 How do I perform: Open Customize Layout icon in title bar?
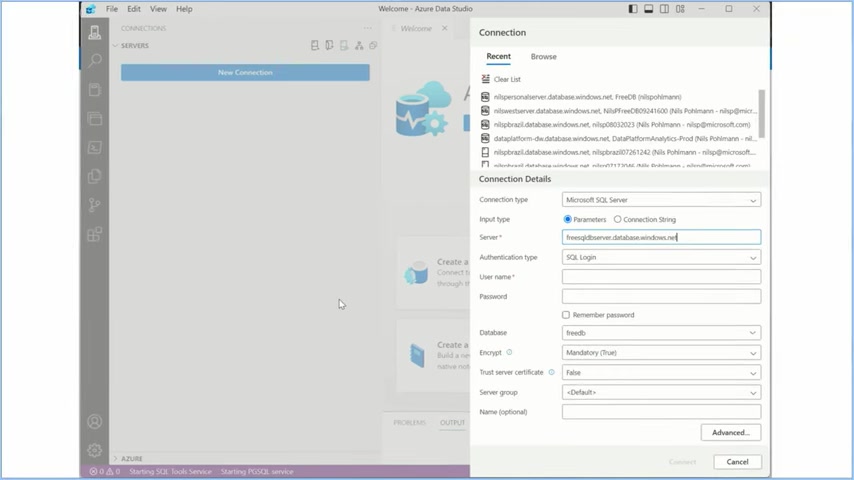pyautogui.click(x=680, y=9)
